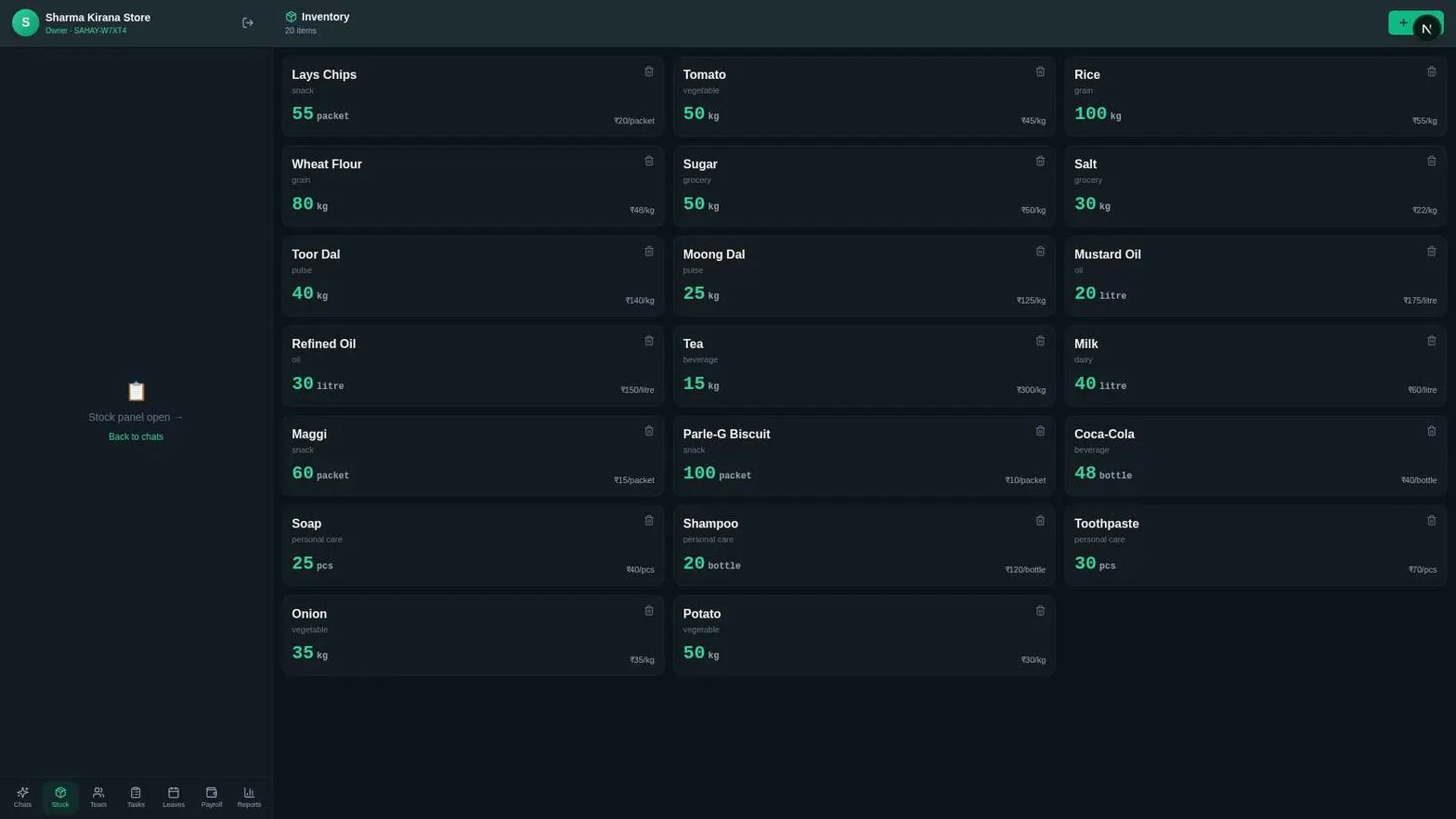Delete the Mustard Oil item
1456x819 pixels.
pos(1431,251)
